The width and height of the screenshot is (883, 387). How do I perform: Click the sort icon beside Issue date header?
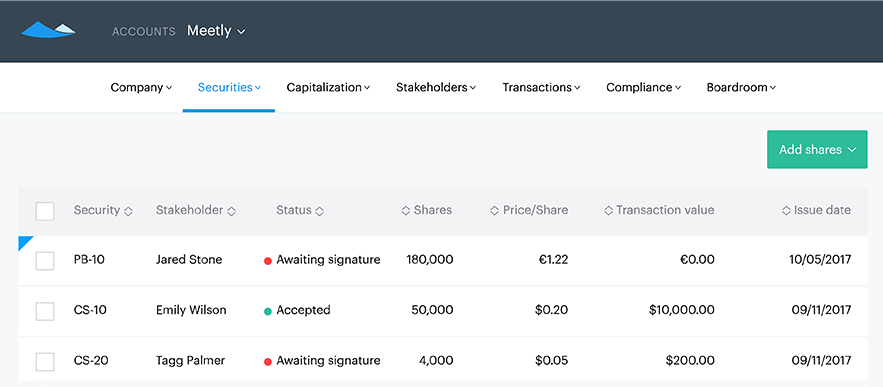point(786,211)
